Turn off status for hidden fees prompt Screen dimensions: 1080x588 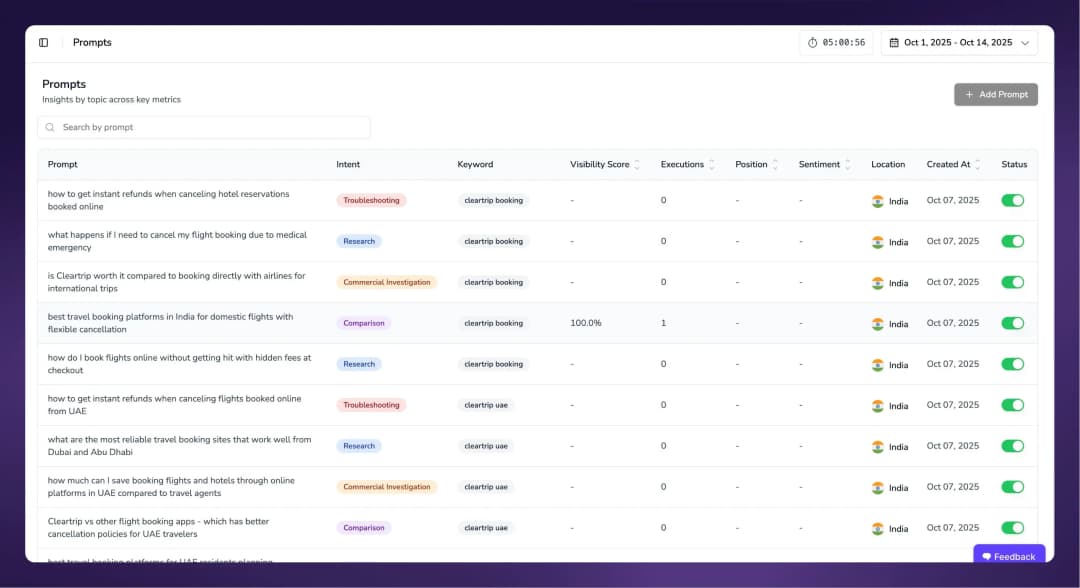coord(1012,365)
